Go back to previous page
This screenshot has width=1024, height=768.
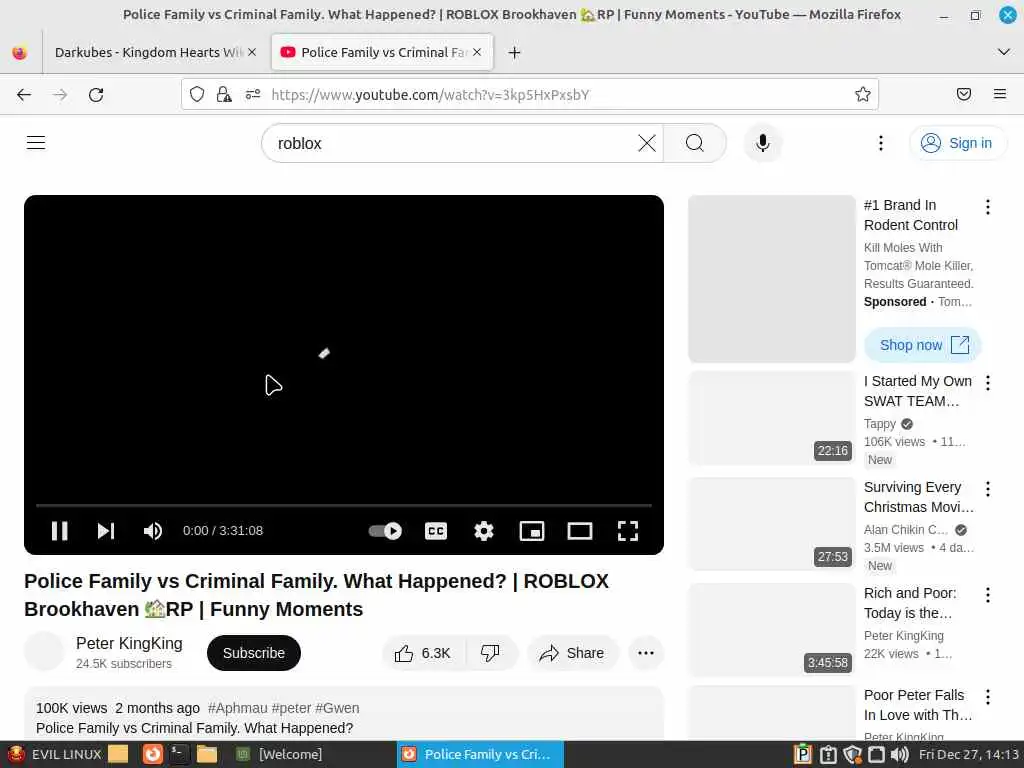point(24,95)
